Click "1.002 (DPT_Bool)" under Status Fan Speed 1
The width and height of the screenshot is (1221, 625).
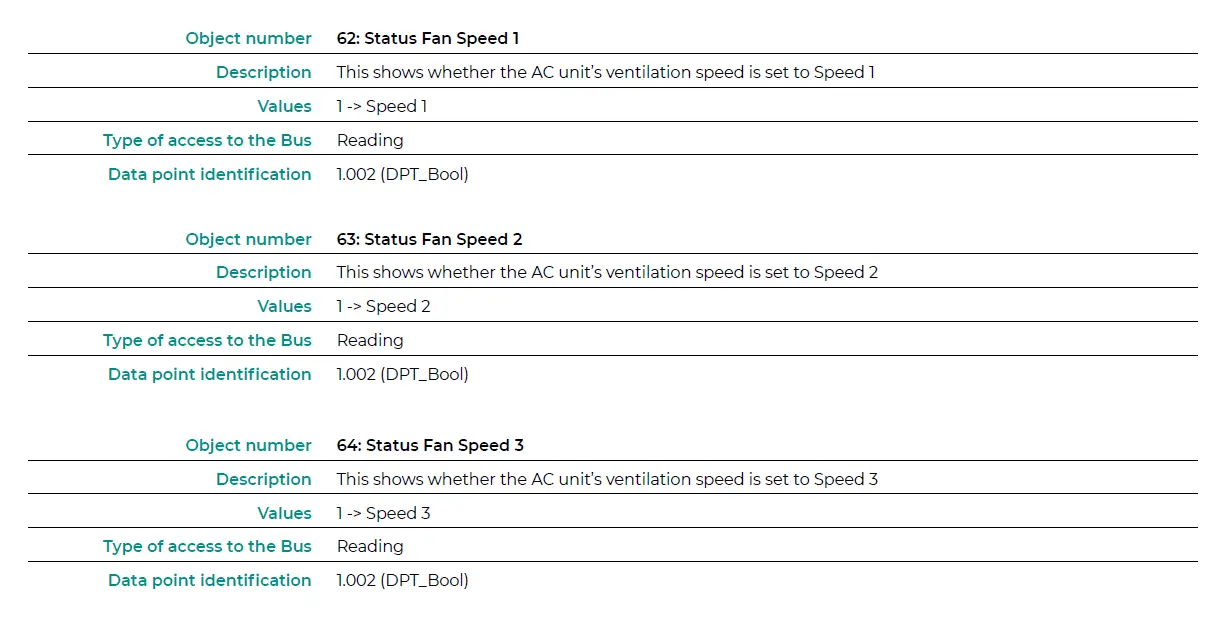(x=402, y=174)
